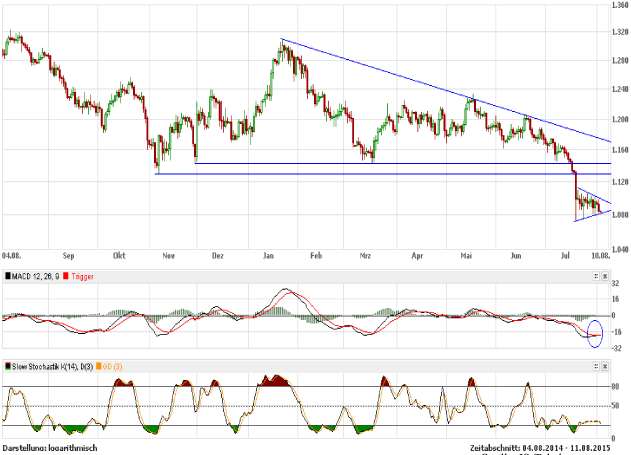This screenshot has width=631, height=455.
Task: Click the black MACD legend square
Action: click(7, 274)
